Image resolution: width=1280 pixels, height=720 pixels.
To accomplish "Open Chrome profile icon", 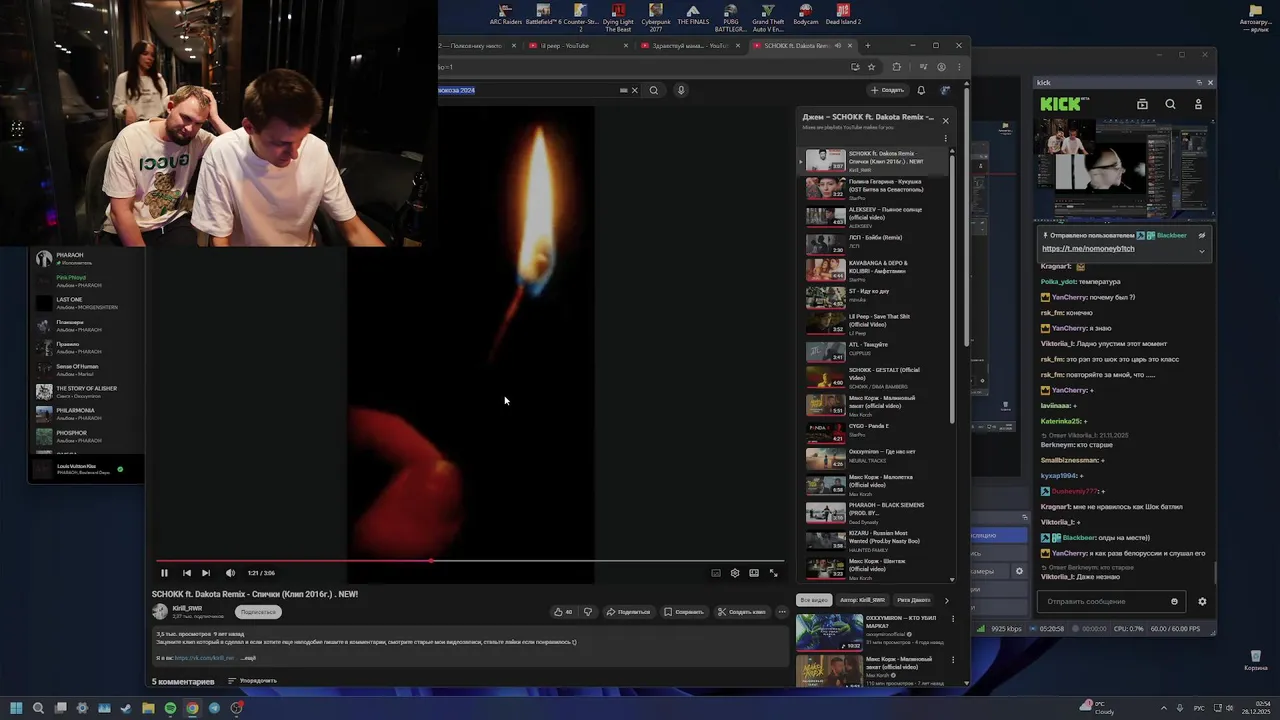I will pos(941,67).
